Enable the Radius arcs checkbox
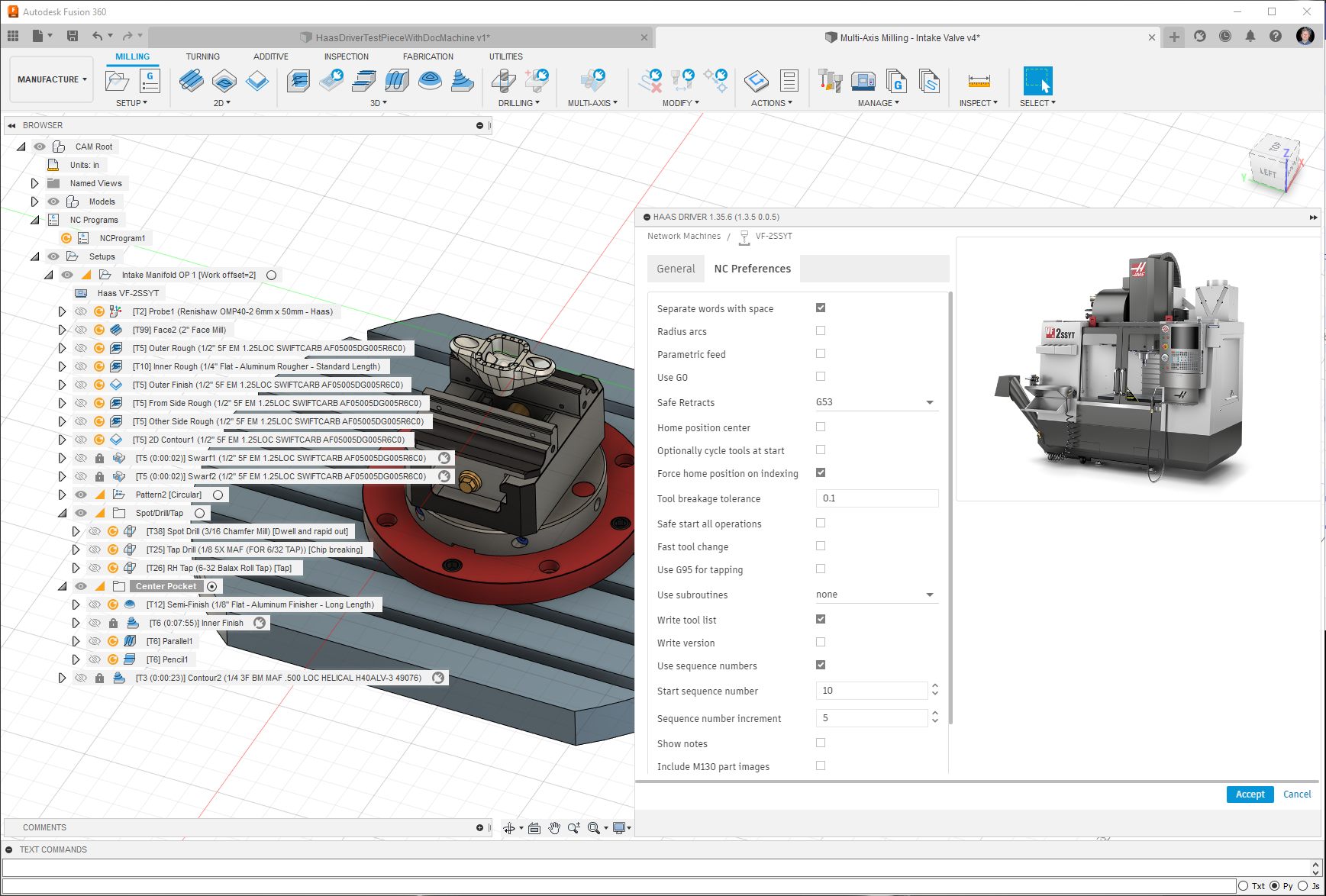The image size is (1326, 896). [x=821, y=330]
